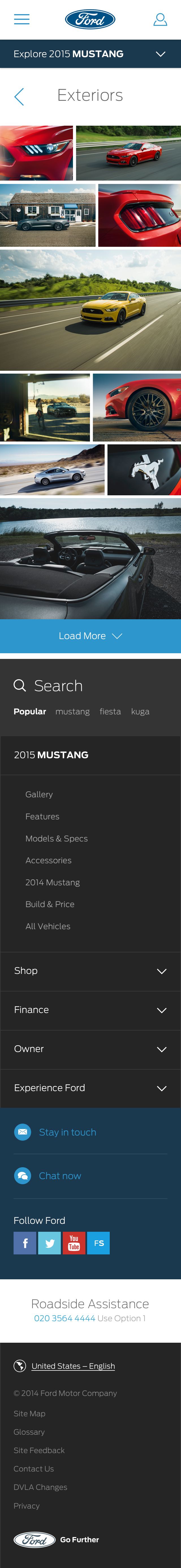The height and width of the screenshot is (1568, 181).
Task: Open Ford's Twitter page icon
Action: (49, 1243)
